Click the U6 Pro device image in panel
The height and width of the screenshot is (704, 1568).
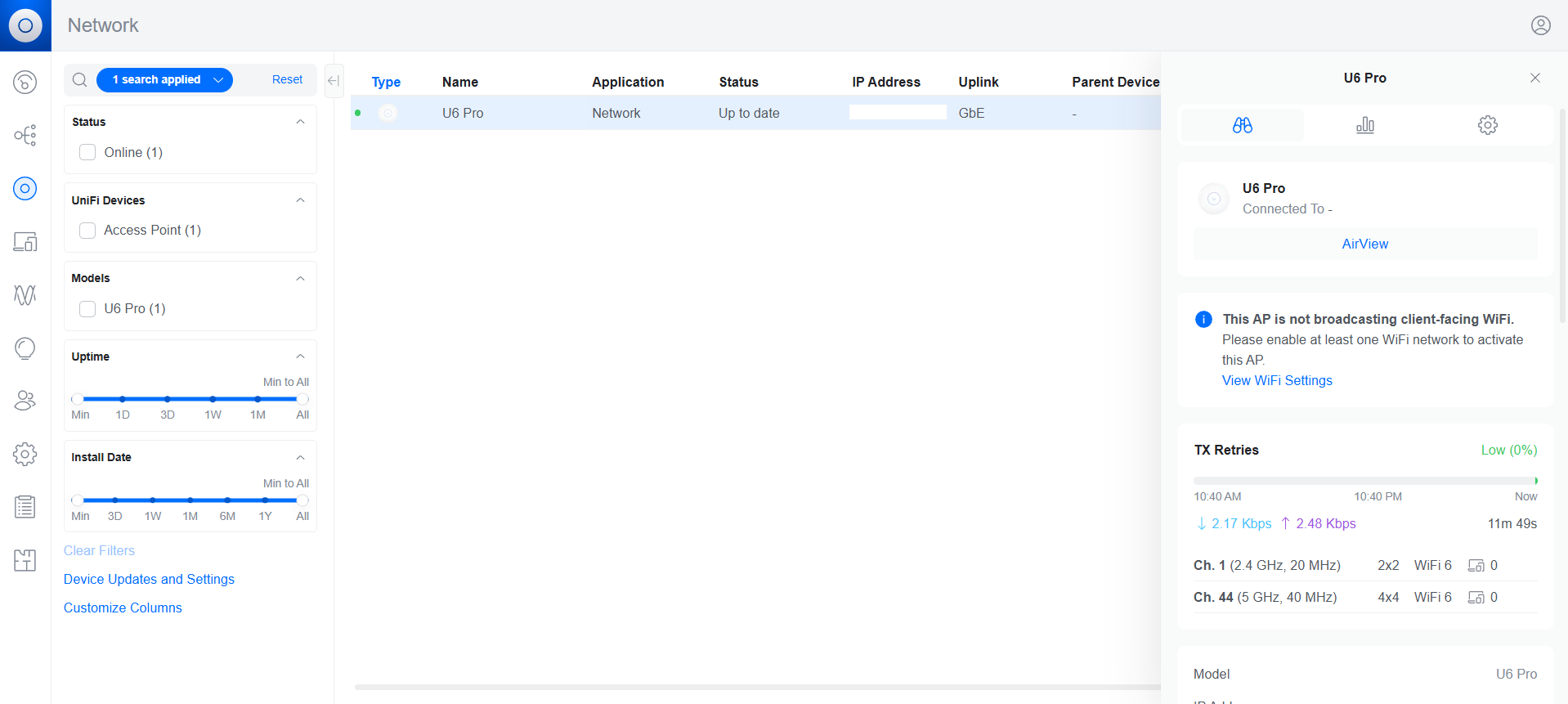(1214, 199)
